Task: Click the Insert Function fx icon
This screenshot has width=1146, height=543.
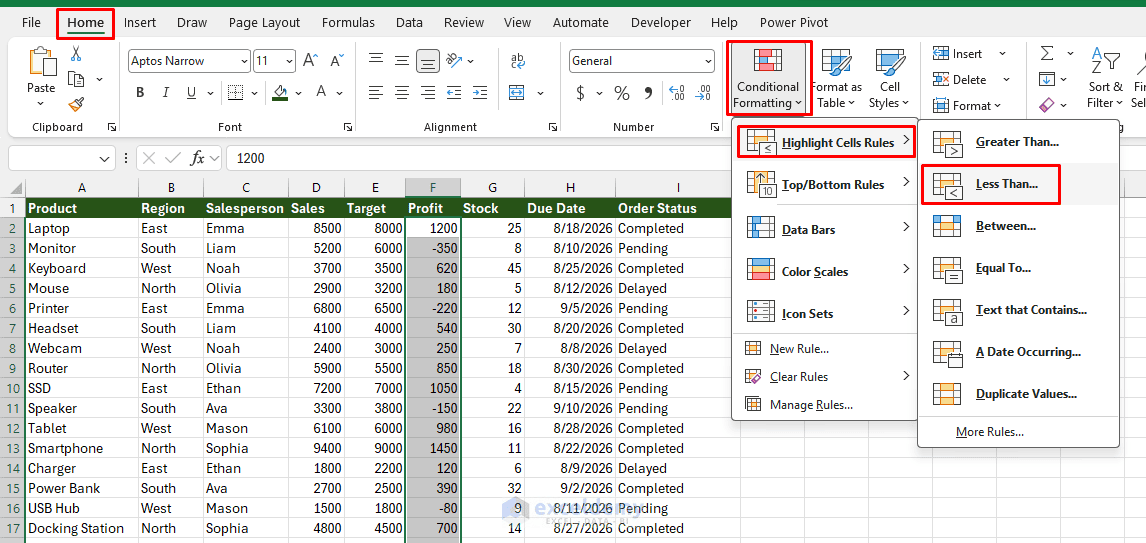Action: click(x=197, y=158)
